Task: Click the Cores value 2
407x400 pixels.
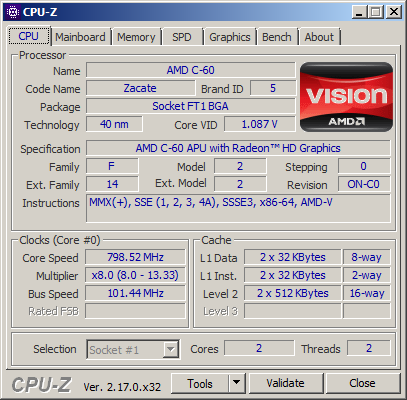Action: click(259, 348)
